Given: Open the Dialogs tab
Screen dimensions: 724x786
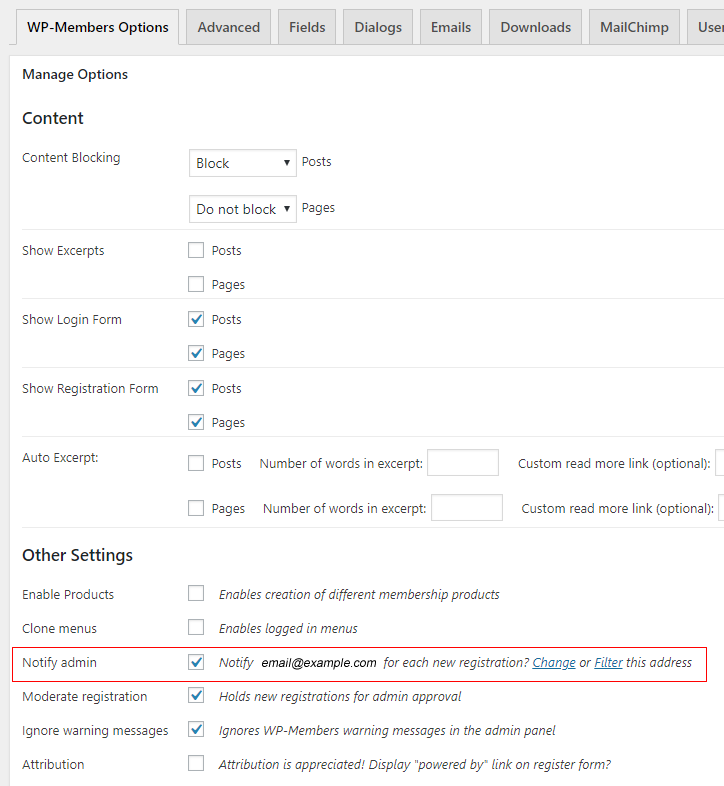Looking at the screenshot, I should (x=378, y=27).
